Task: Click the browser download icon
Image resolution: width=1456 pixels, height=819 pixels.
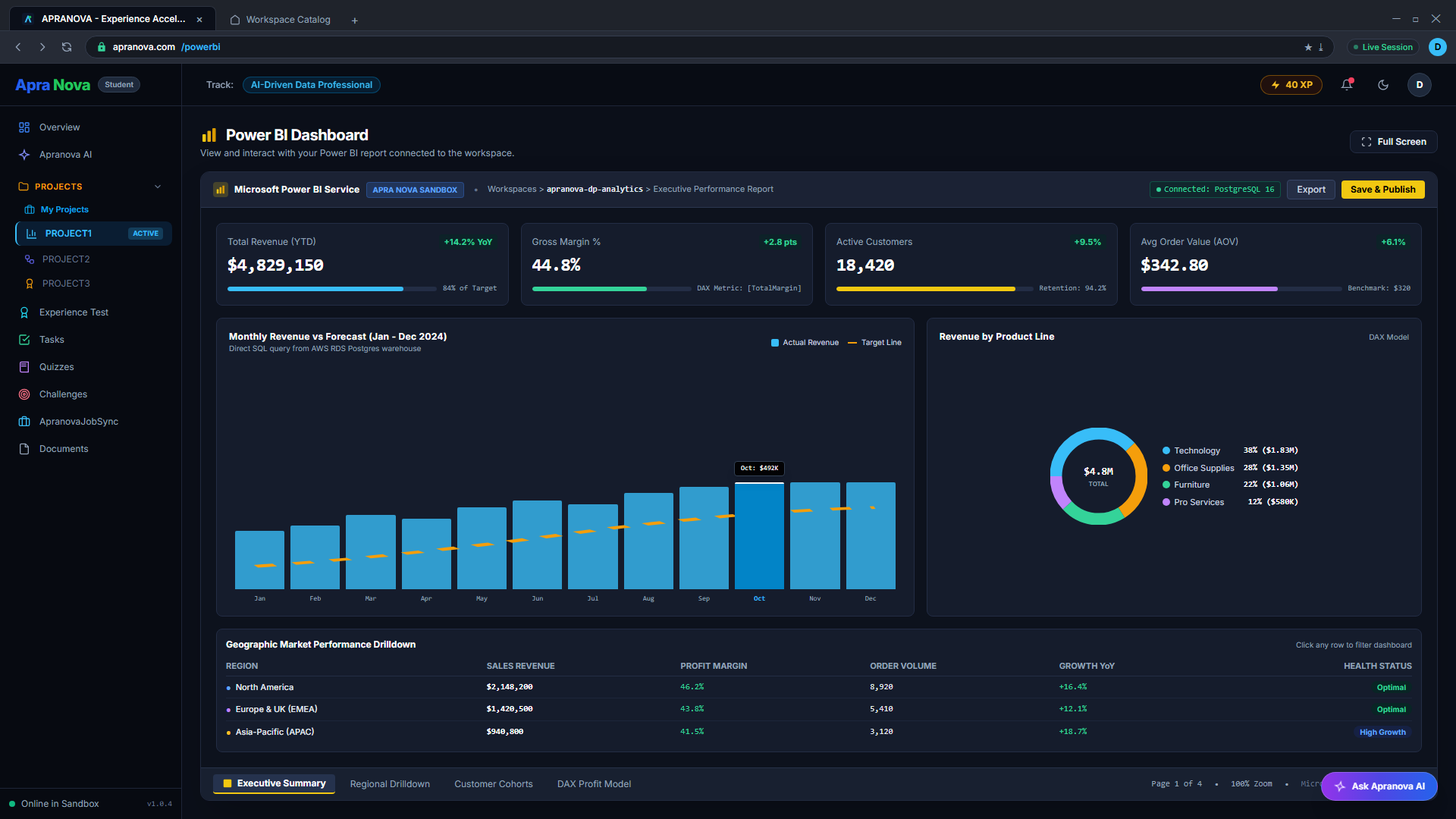Action: coord(1320,47)
